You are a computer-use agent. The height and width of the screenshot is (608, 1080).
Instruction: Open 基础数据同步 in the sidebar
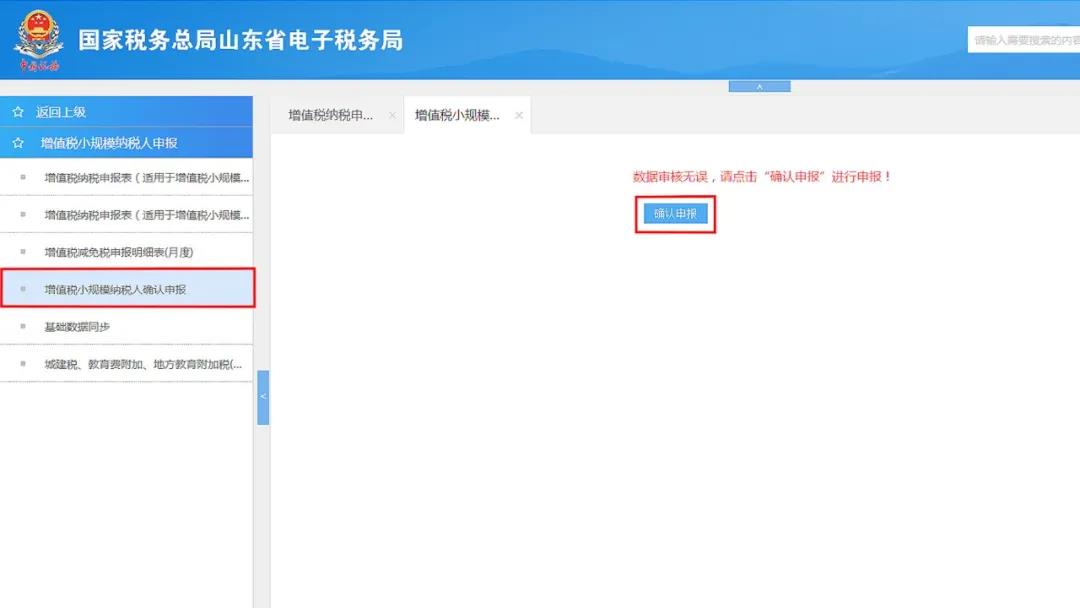click(127, 326)
